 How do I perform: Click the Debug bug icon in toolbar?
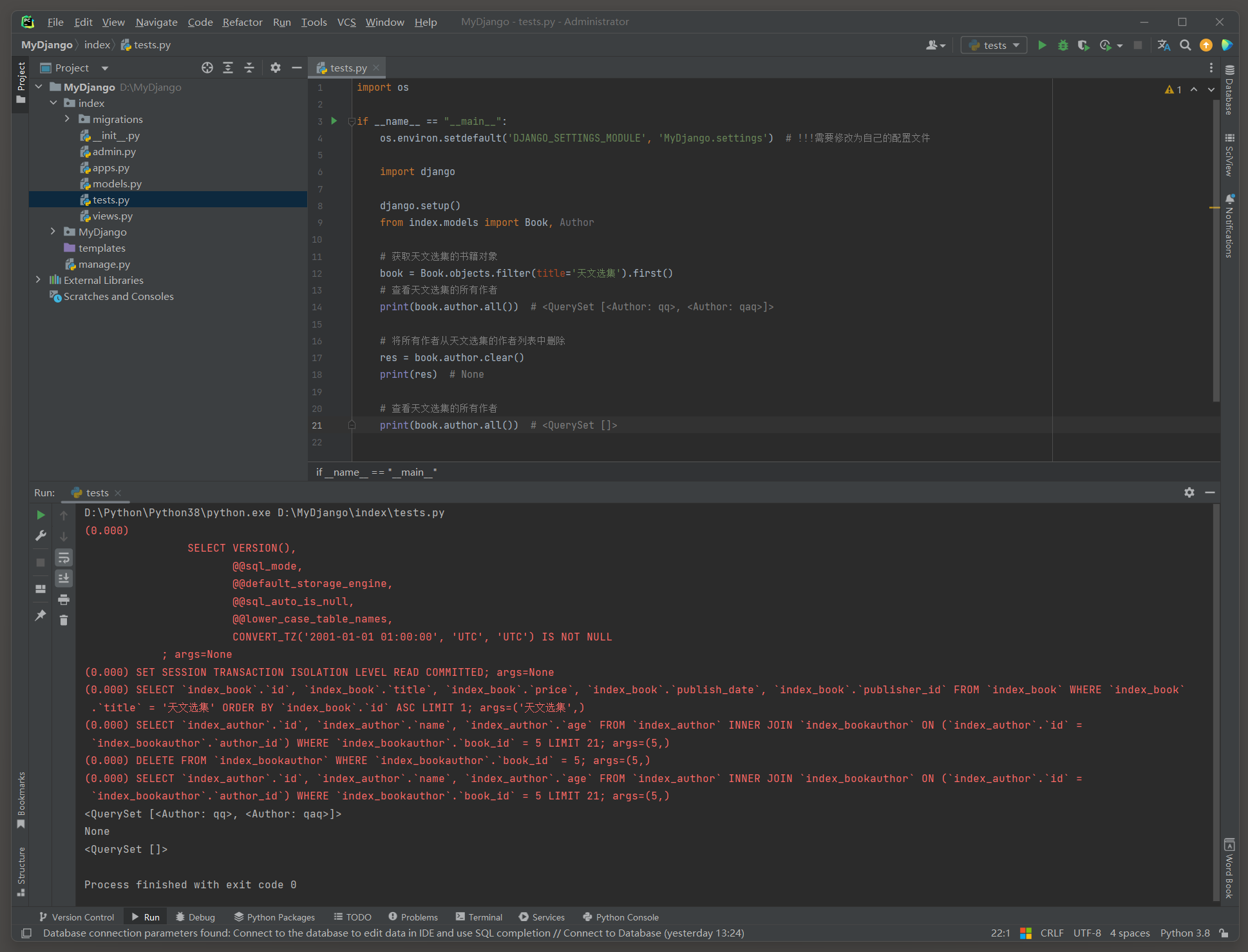1063,45
